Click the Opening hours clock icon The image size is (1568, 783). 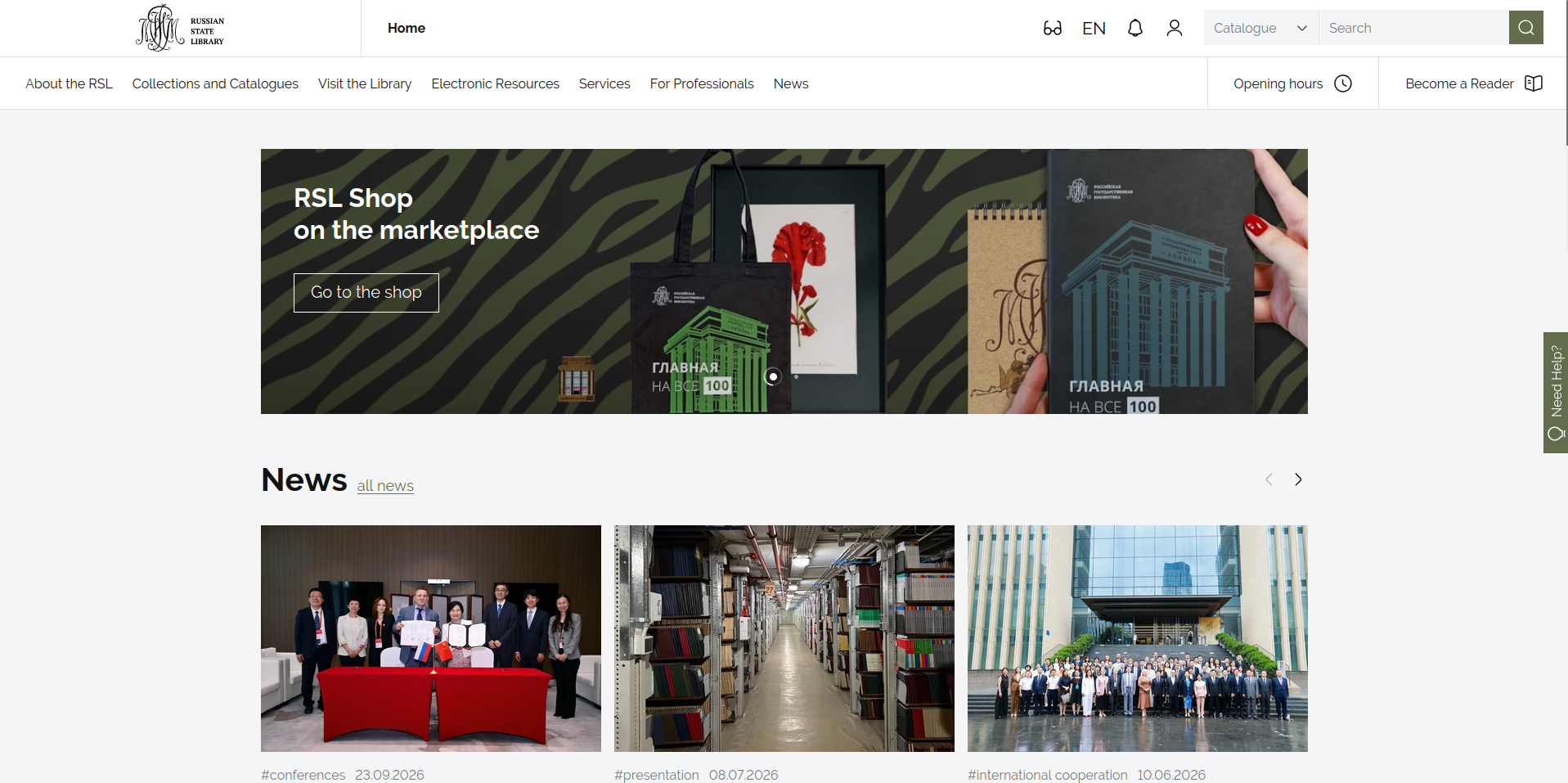1343,83
